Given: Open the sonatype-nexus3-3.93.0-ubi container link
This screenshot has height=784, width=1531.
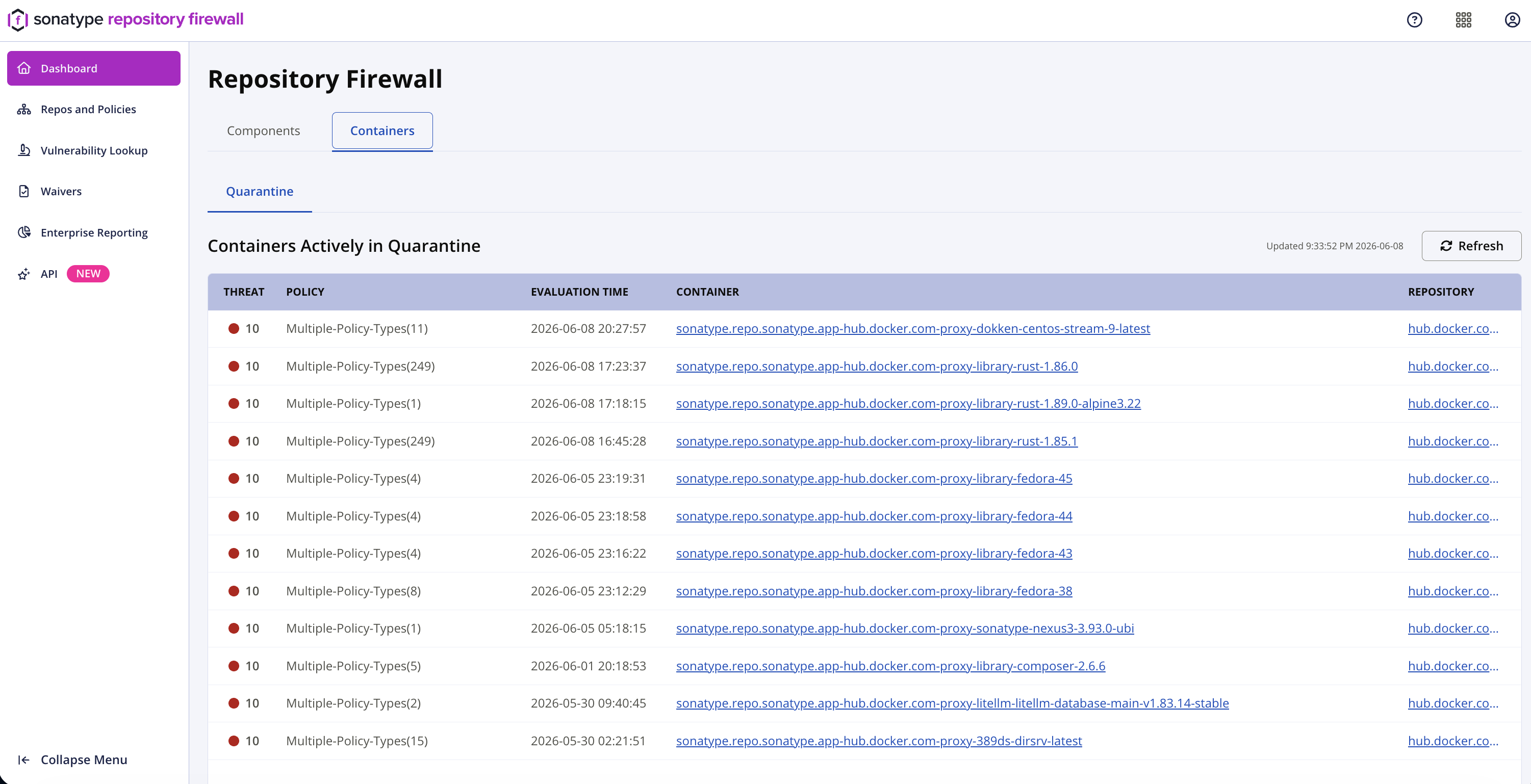Looking at the screenshot, I should [x=905, y=629].
